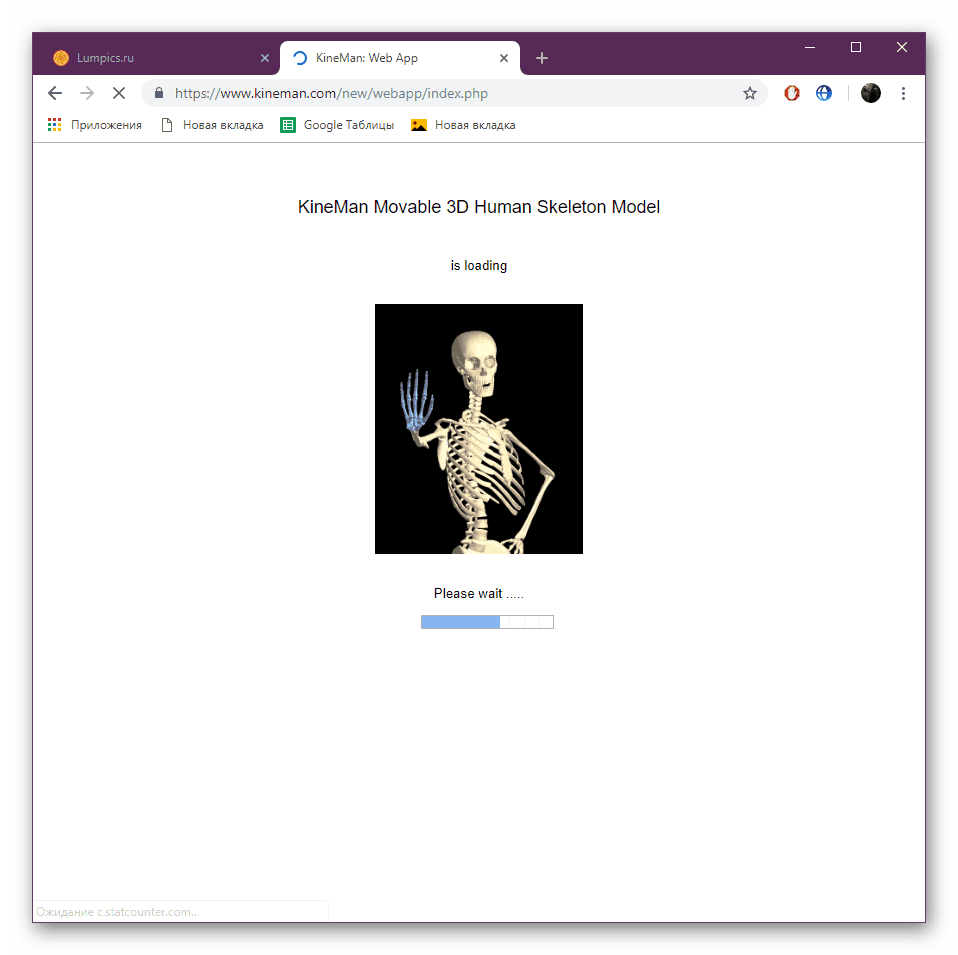Close the Lumpics.ru tab
Image resolution: width=958 pixels, height=955 pixels.
click(265, 58)
